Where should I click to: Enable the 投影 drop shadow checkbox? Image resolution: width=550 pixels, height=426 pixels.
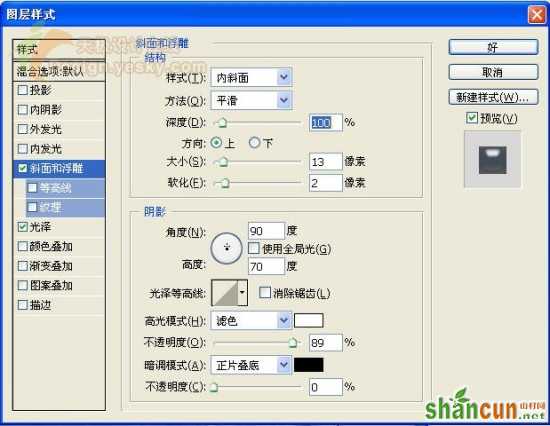pyautogui.click(x=23, y=90)
